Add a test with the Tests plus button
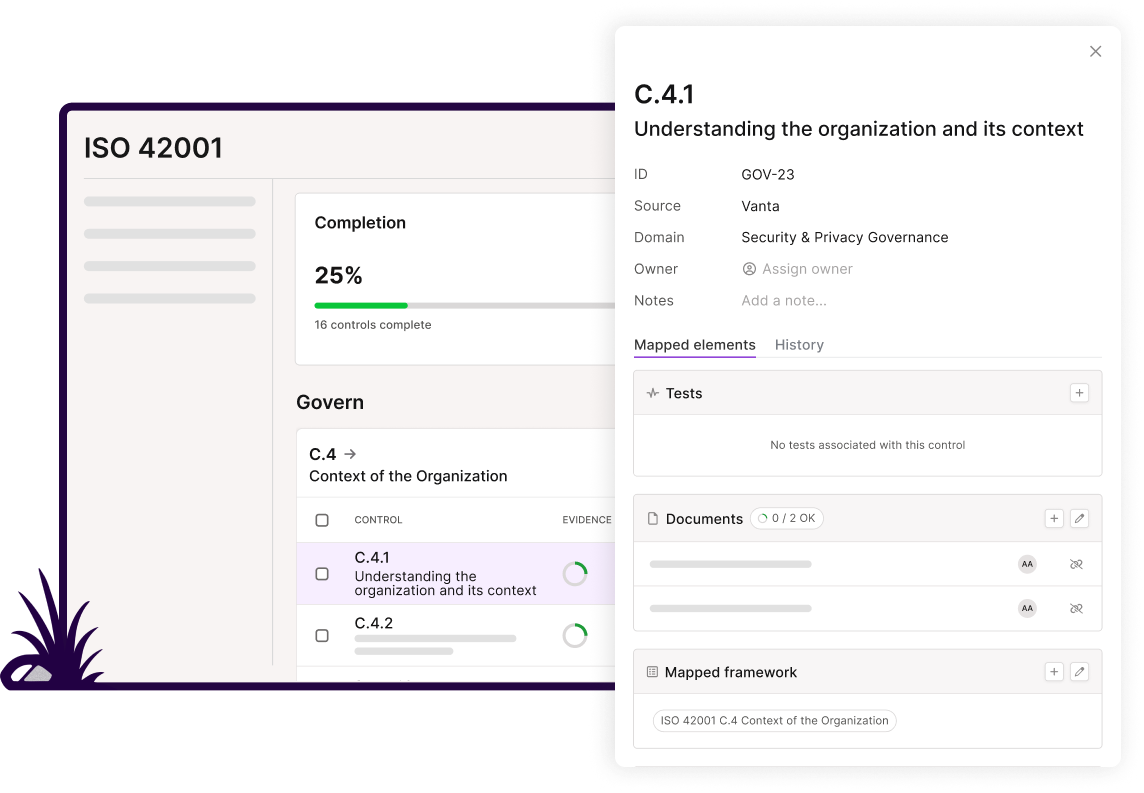 tap(1079, 392)
